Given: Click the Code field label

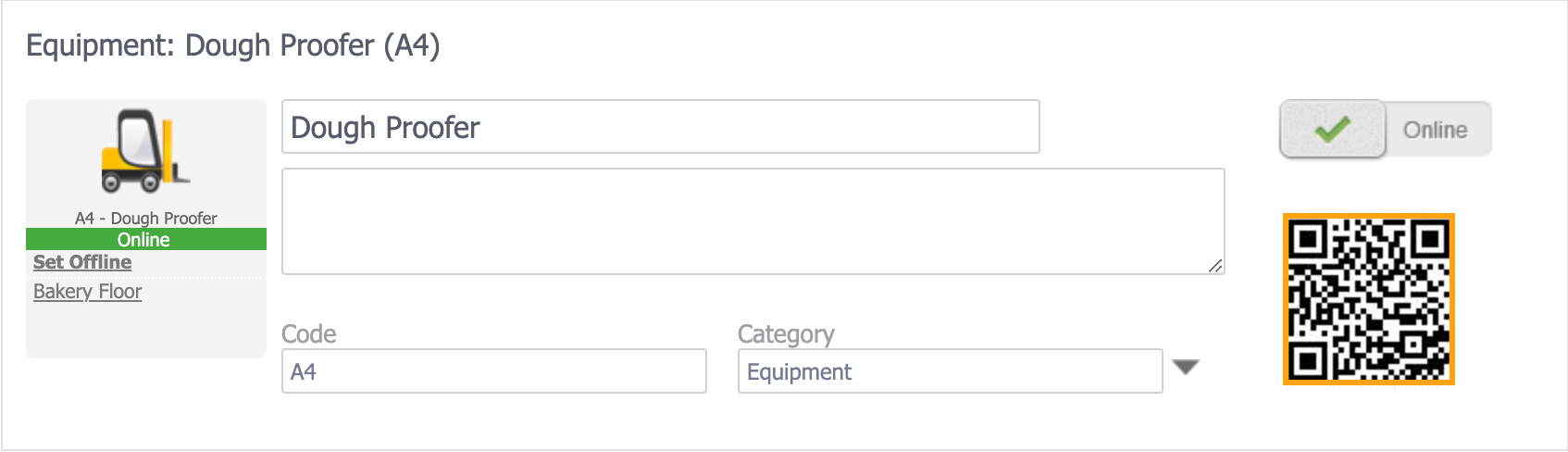Looking at the screenshot, I should [309, 333].
